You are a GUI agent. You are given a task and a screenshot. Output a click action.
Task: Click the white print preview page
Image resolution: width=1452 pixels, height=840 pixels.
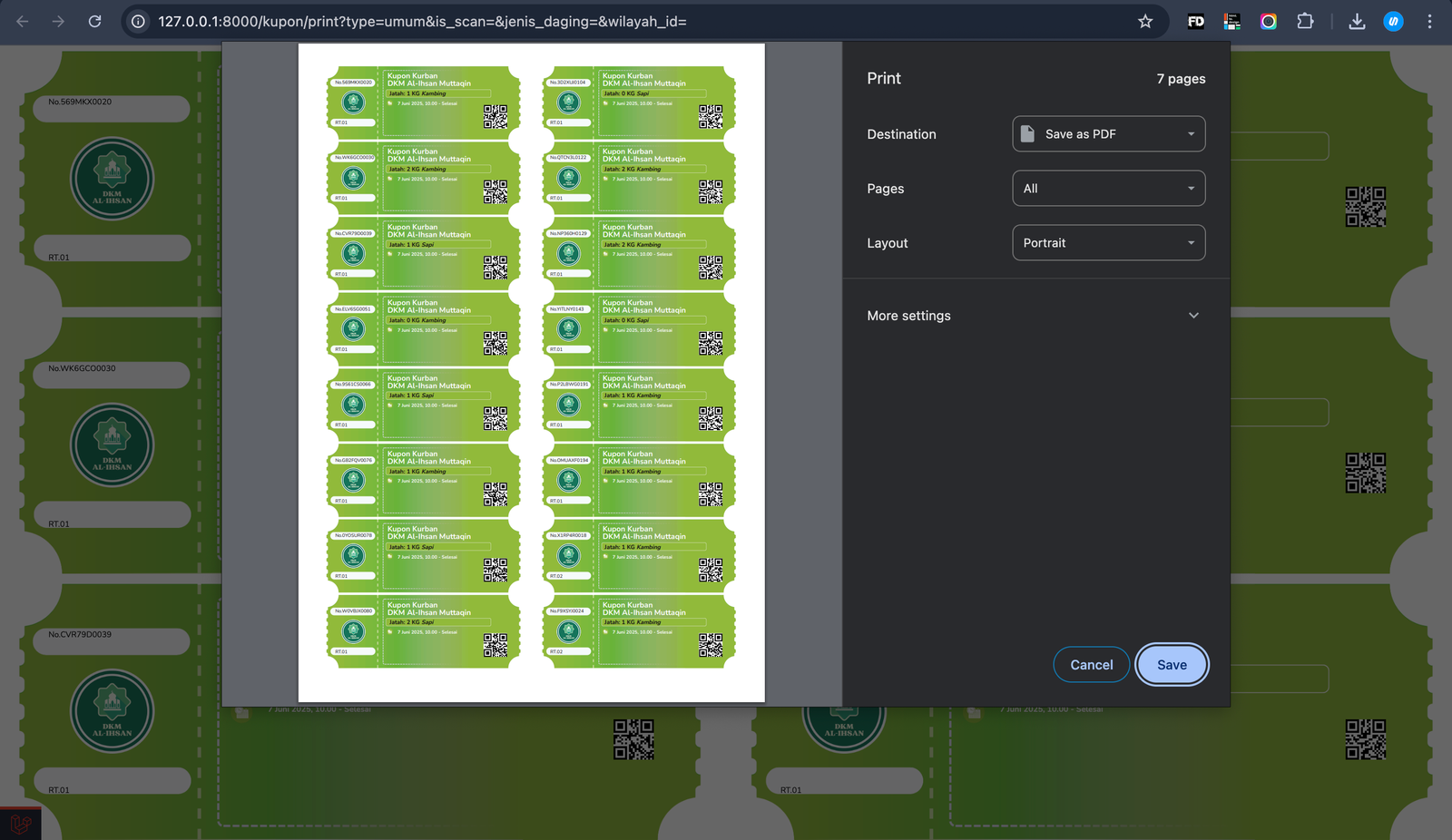tap(532, 373)
